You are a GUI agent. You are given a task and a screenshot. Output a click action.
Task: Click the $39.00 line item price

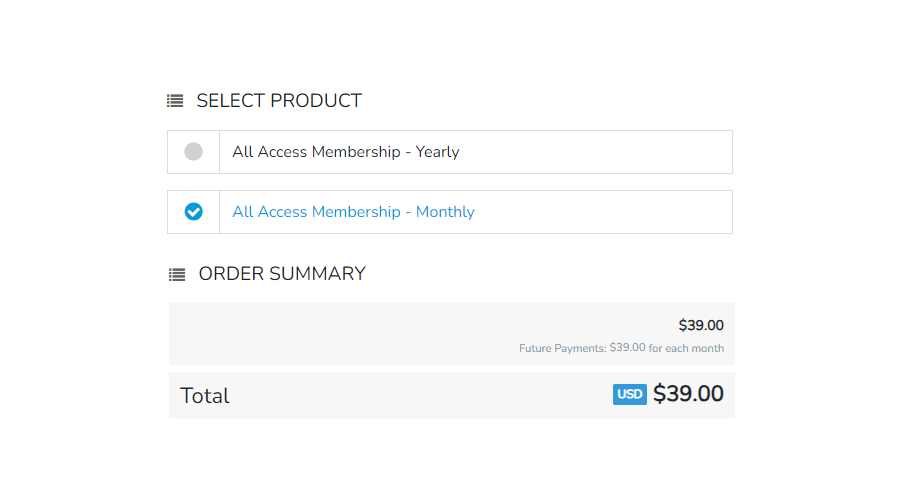701,325
